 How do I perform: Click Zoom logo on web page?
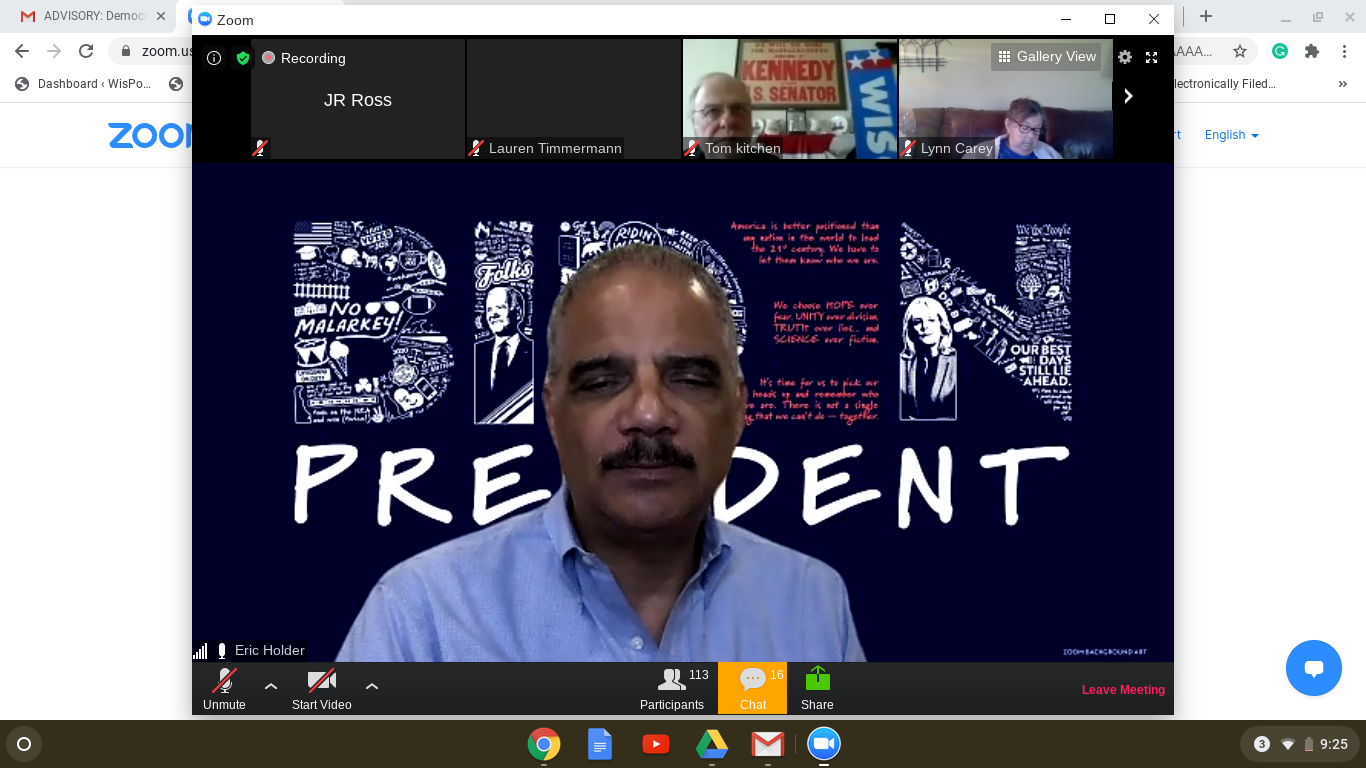[x=150, y=135]
